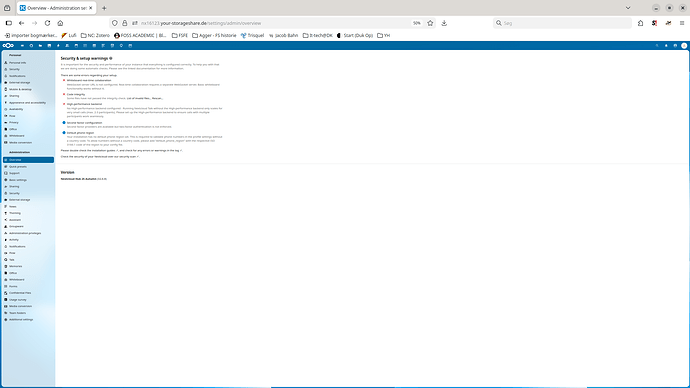Click the Nextcloud logo in the header

click(x=8, y=45)
